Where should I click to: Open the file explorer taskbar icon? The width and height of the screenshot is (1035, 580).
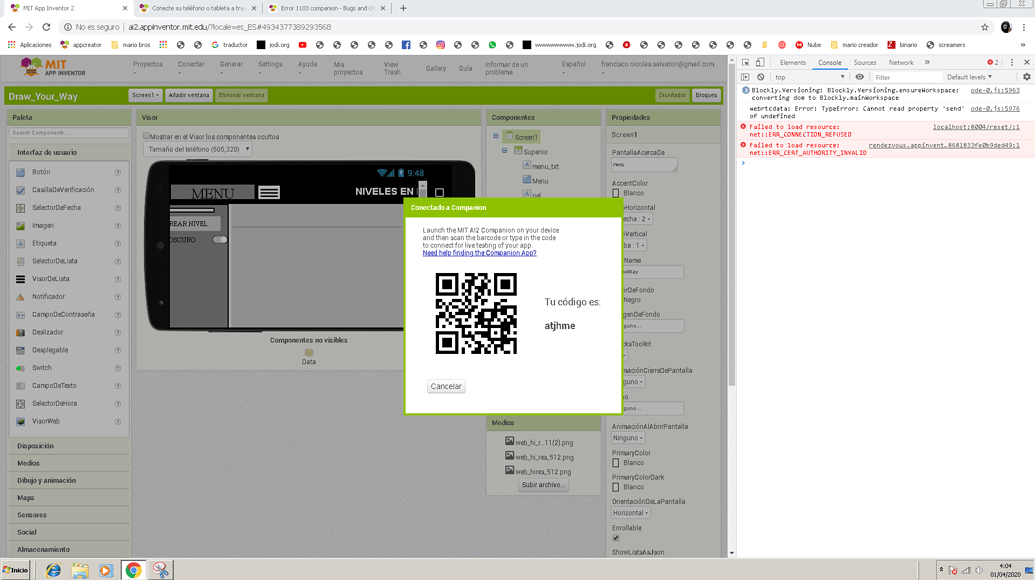[x=80, y=570]
